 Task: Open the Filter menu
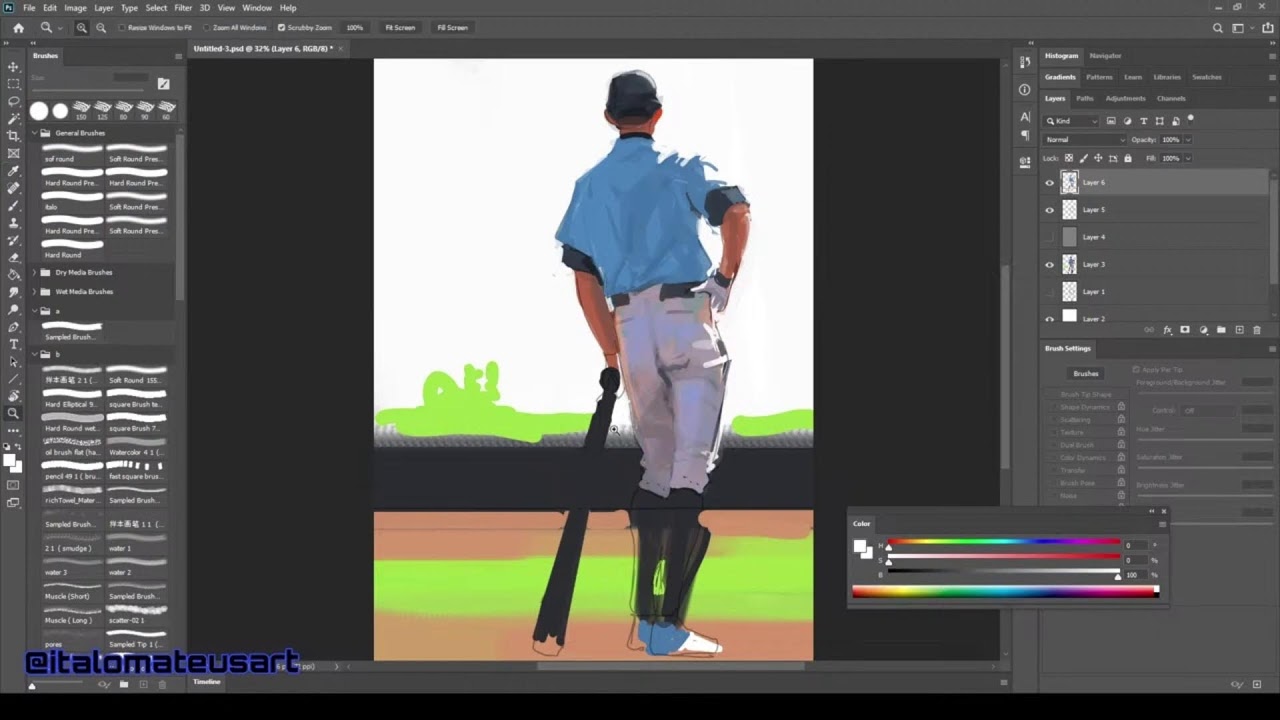pos(183,8)
